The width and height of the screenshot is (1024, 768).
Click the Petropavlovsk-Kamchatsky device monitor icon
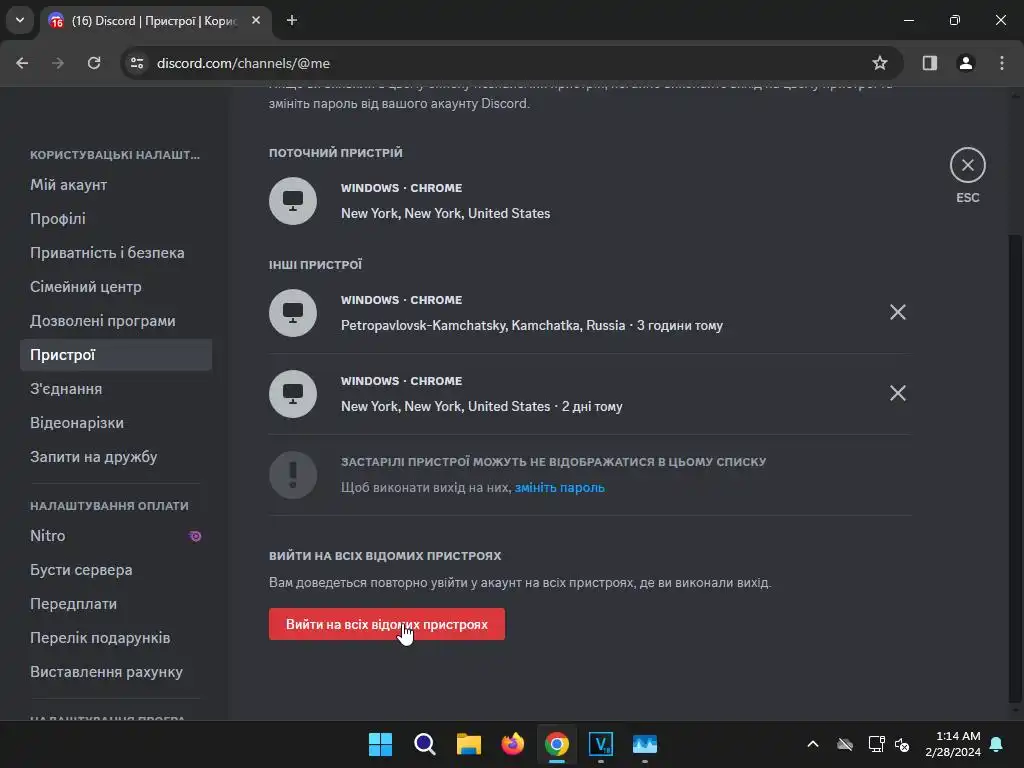(x=293, y=313)
